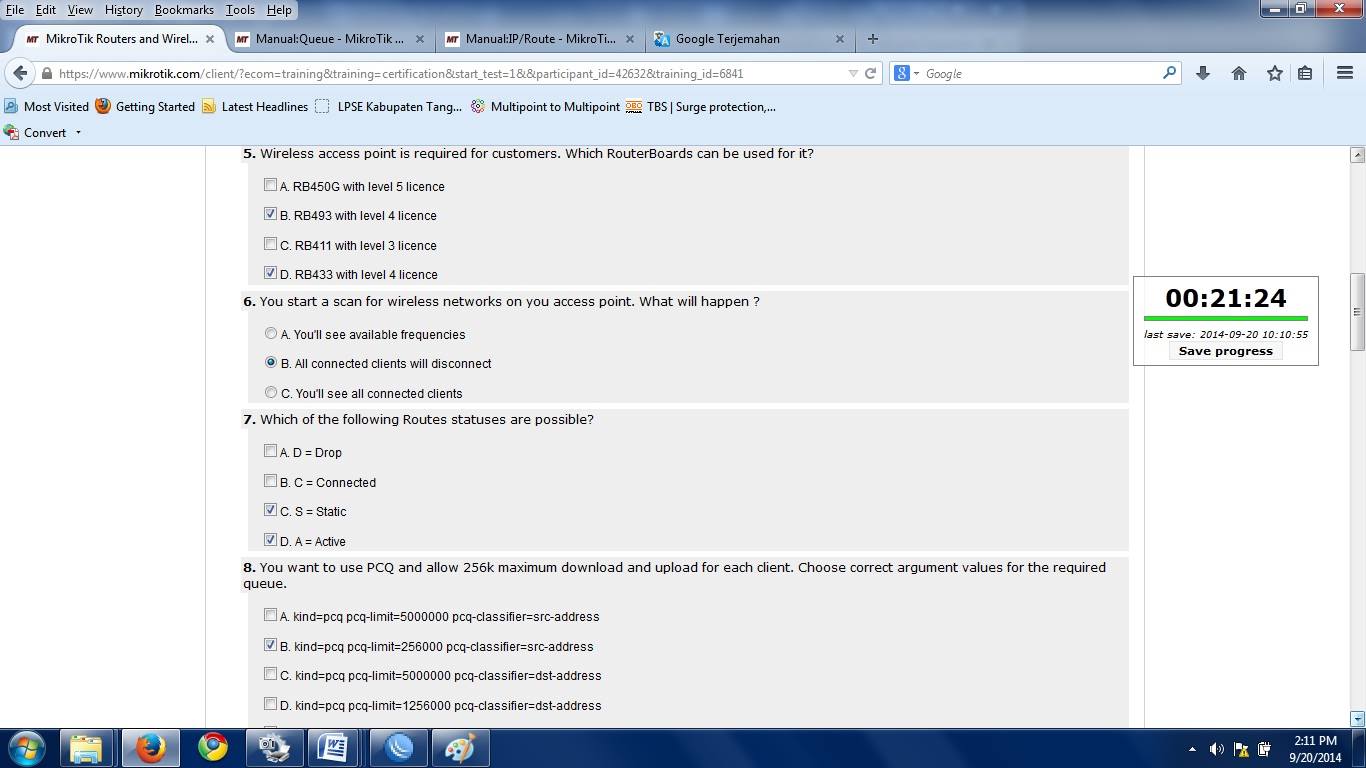The width and height of the screenshot is (1366, 768).
Task: Check pcq-limit=5000000 dst-address option
Action: (x=271, y=674)
